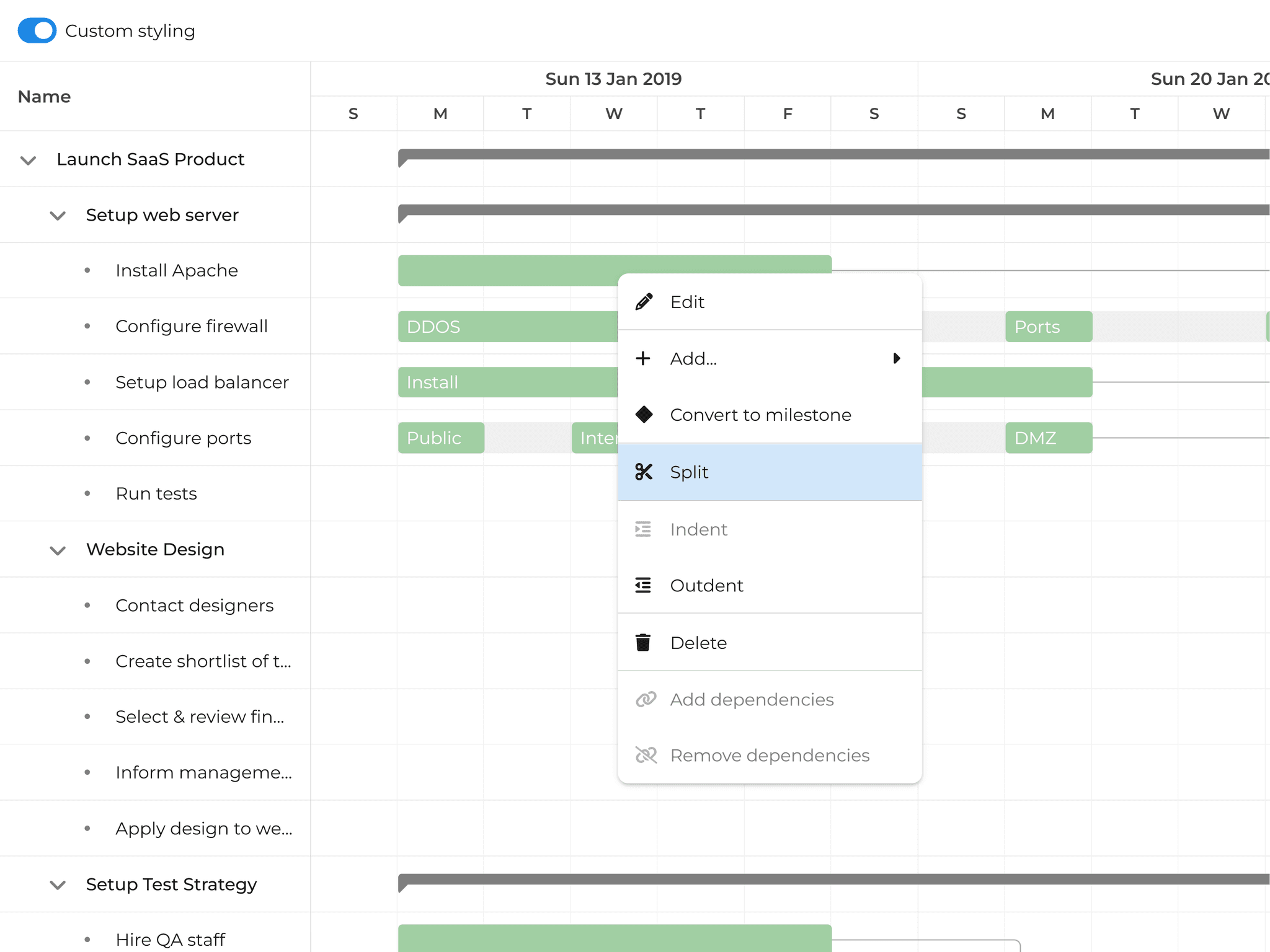Collapse the Setup web server group
1270x952 pixels.
coord(58,215)
